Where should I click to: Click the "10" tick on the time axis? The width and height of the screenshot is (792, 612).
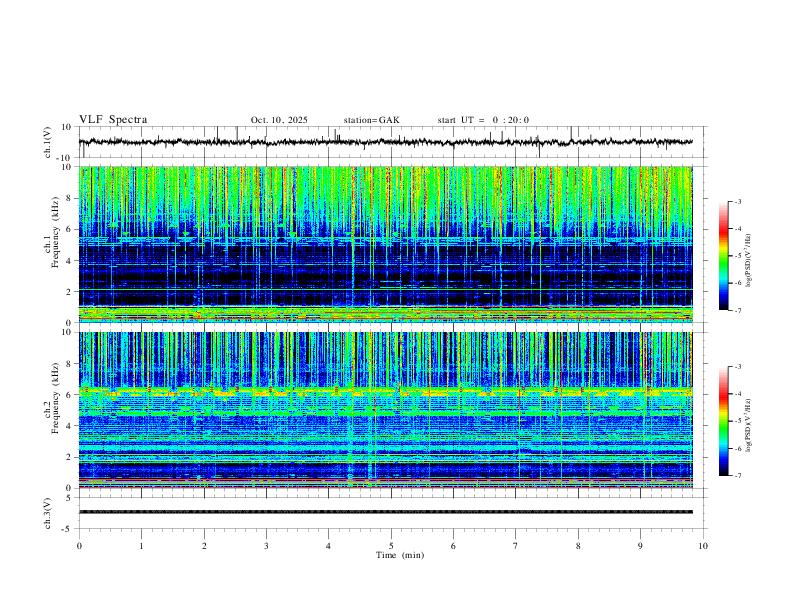[703, 546]
